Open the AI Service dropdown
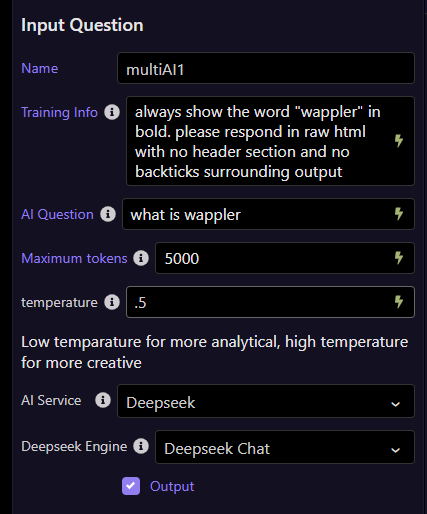This screenshot has height=514, width=427. tap(266, 401)
